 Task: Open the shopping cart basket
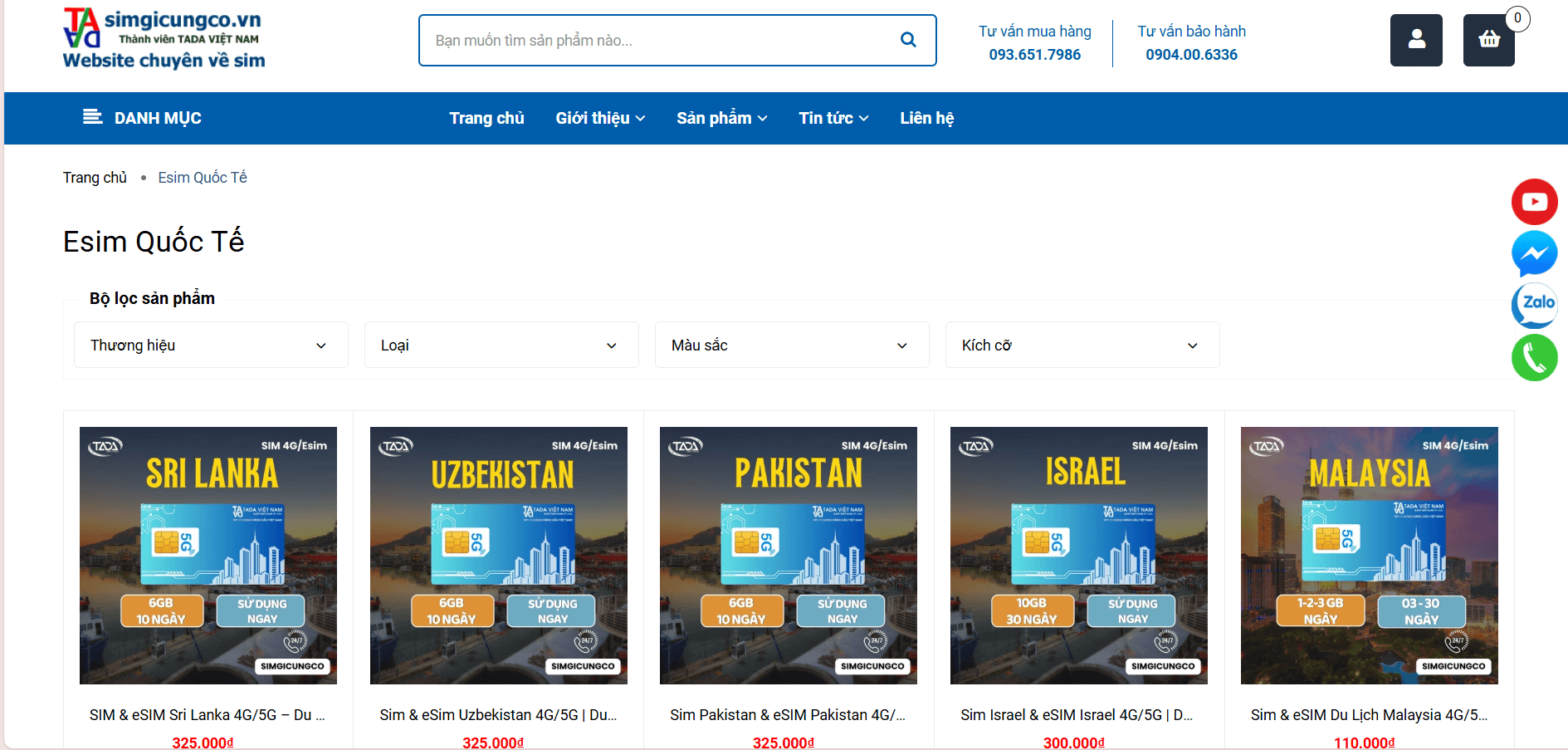coord(1489,40)
